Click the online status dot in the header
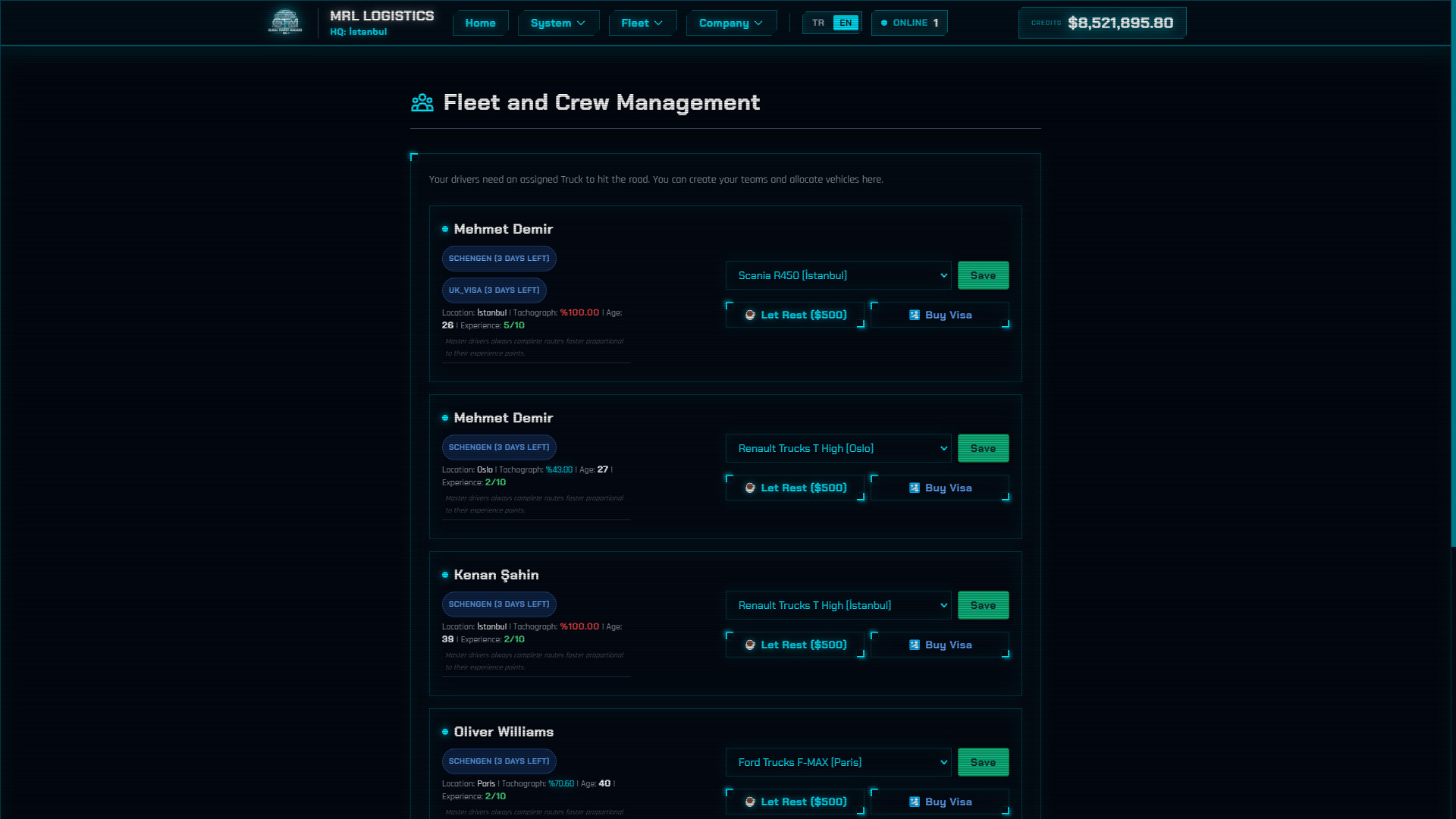Screen dimensions: 1456x819 pyautogui.click(x=883, y=22)
